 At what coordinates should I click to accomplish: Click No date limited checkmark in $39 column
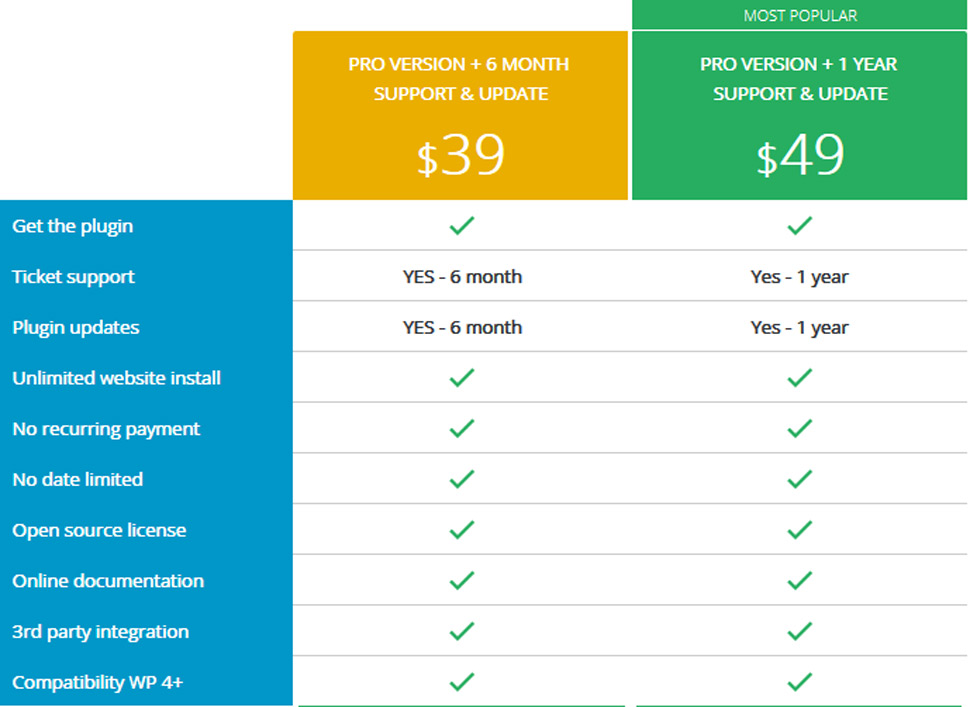click(461, 480)
